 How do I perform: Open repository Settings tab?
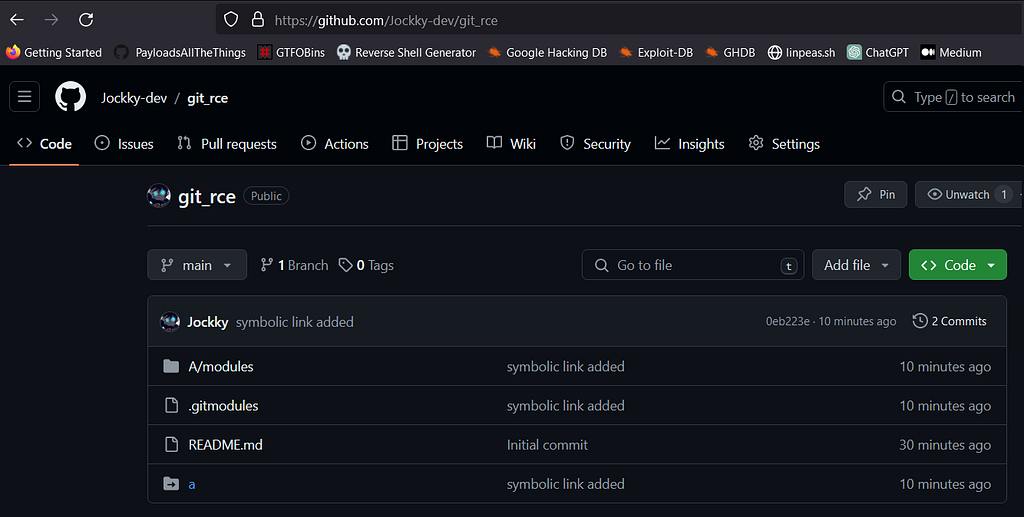[x=784, y=144]
